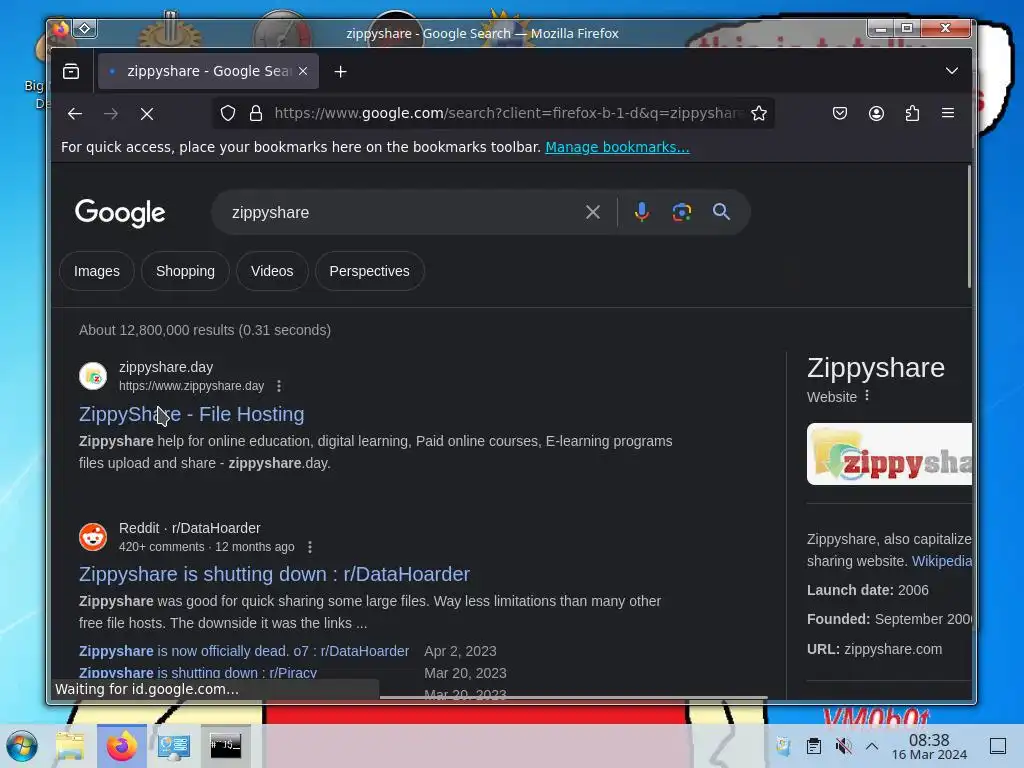Click the show desktop button

998,746
